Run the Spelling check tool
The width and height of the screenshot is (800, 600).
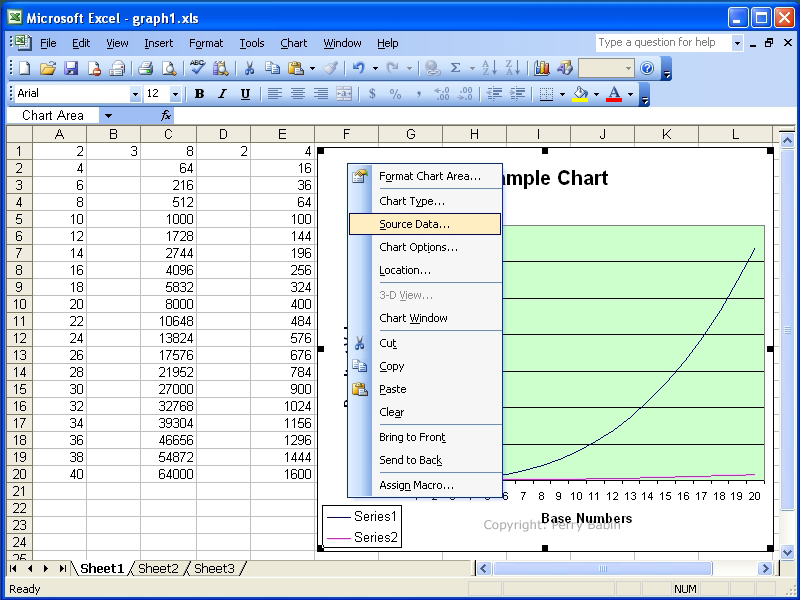(197, 68)
